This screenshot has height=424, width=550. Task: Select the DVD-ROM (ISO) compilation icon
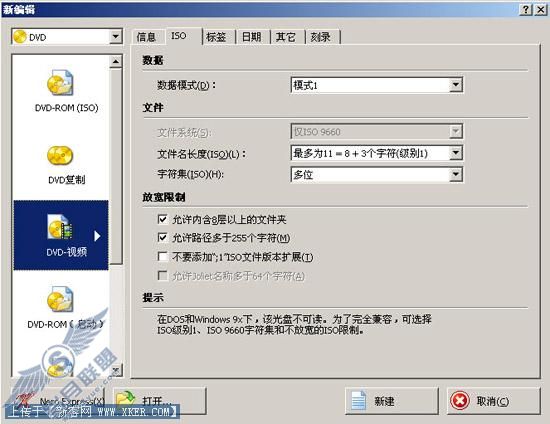(x=60, y=82)
